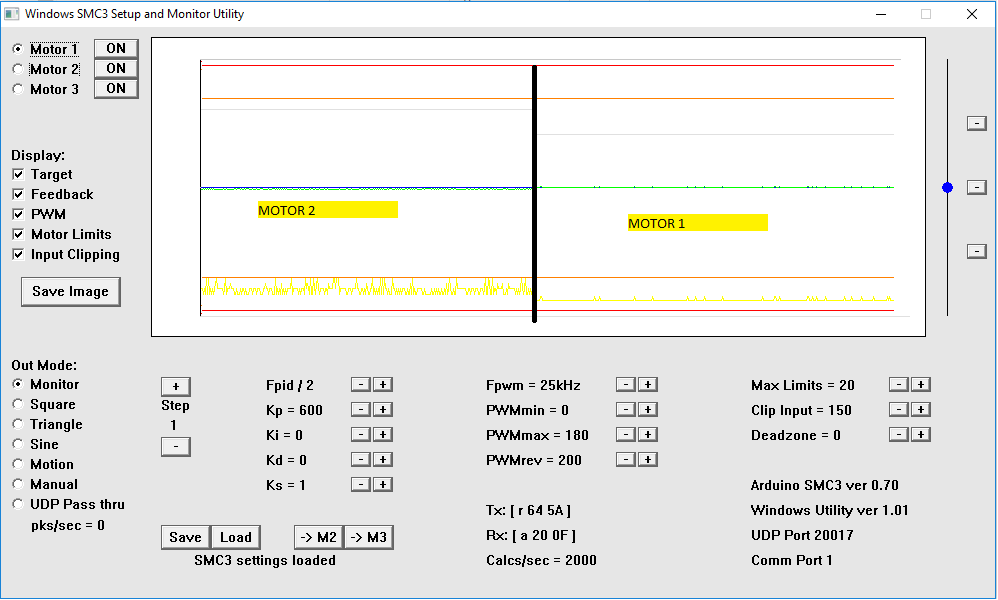Increase the Max Limits value

920,384
